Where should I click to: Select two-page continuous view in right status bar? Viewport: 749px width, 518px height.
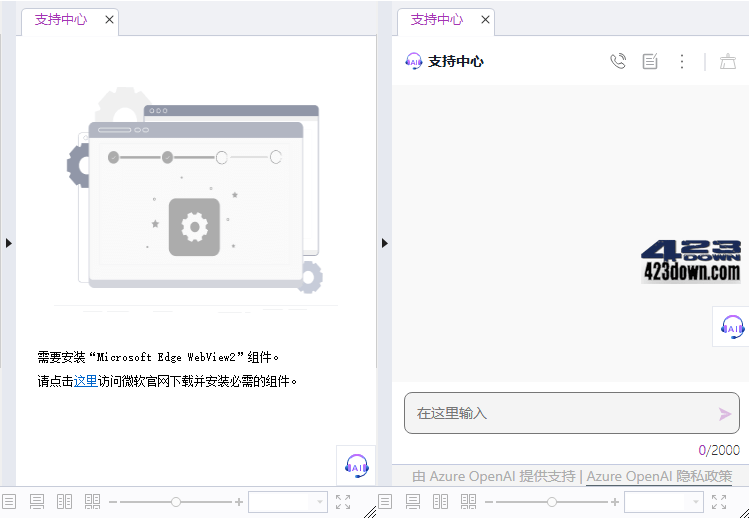click(468, 502)
